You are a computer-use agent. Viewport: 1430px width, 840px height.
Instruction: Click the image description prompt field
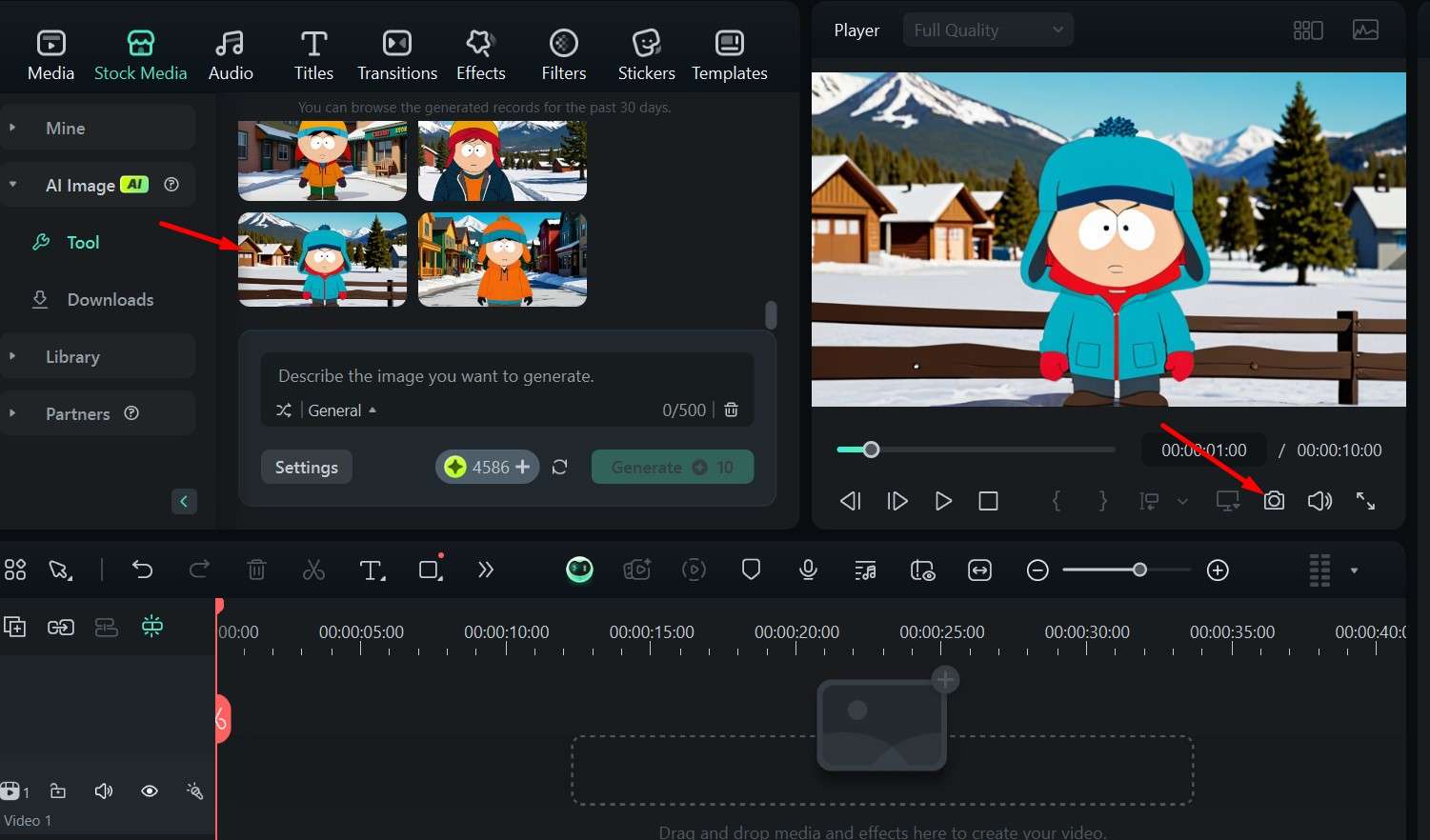coord(507,376)
